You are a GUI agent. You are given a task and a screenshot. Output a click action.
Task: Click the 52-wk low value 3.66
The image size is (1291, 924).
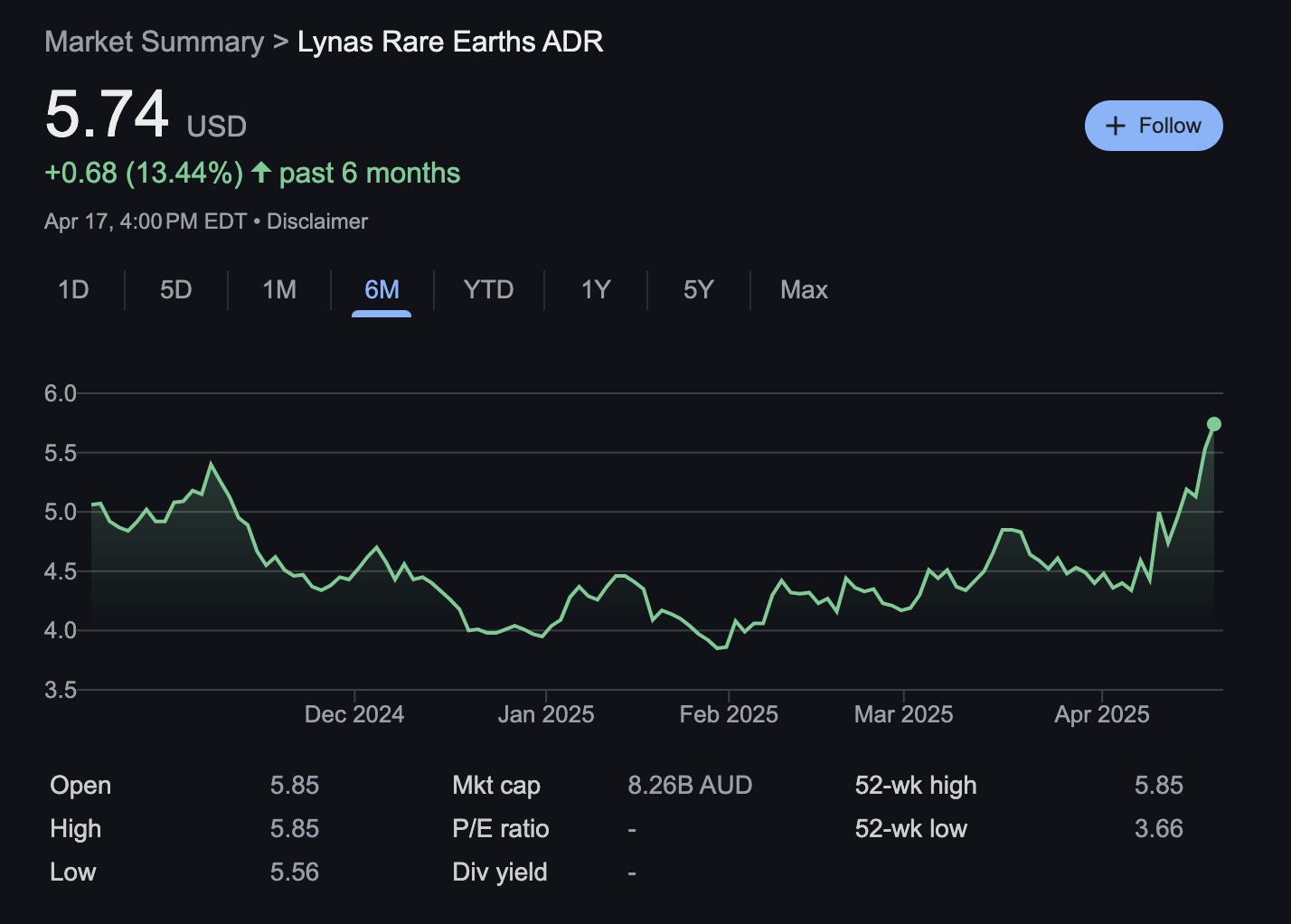click(x=1159, y=828)
